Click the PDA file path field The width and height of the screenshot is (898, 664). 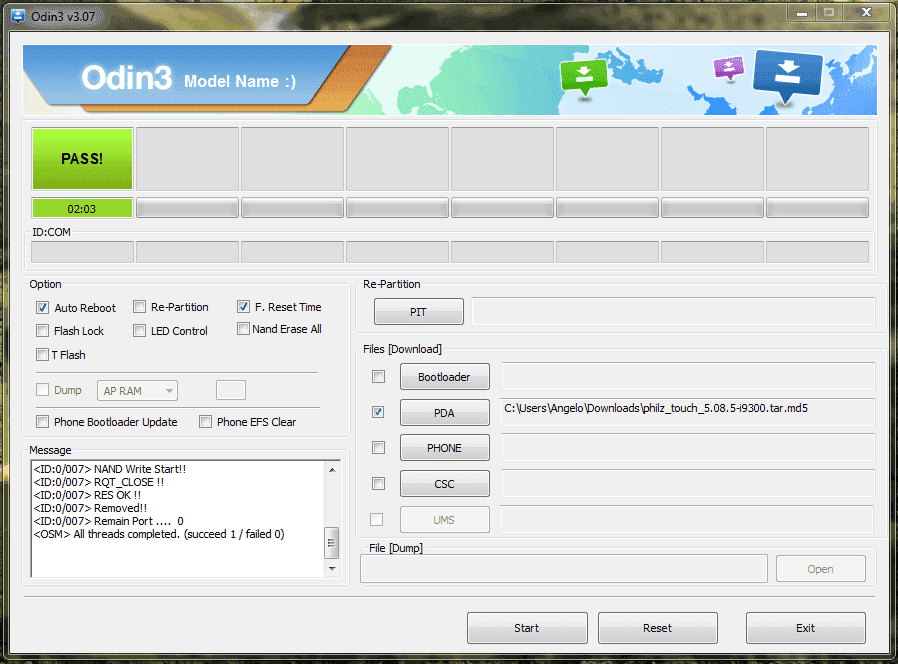click(x=687, y=412)
